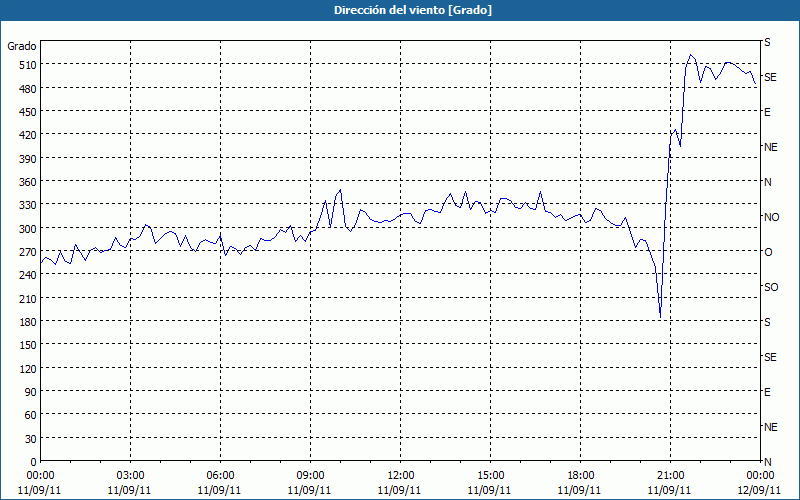Screen dimensions: 800x500
Task: Click the 390 degree axis label
Action: click(28, 159)
